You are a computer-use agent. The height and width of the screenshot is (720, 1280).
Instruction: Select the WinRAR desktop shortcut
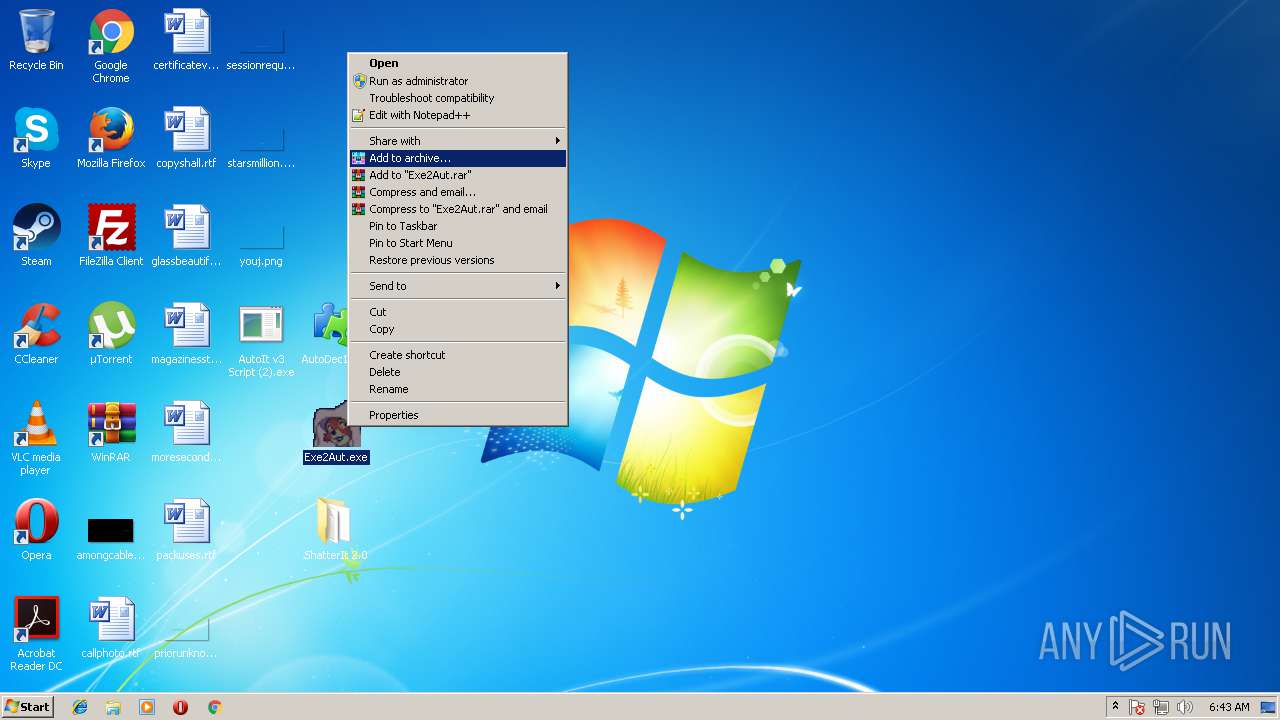point(111,433)
